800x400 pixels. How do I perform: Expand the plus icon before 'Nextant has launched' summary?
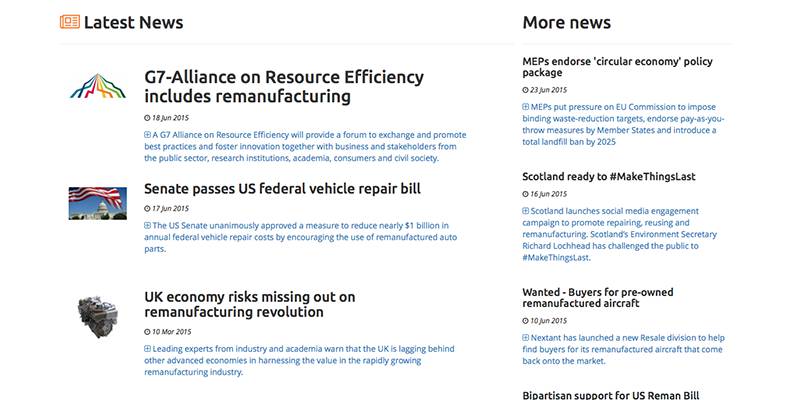[526, 338]
